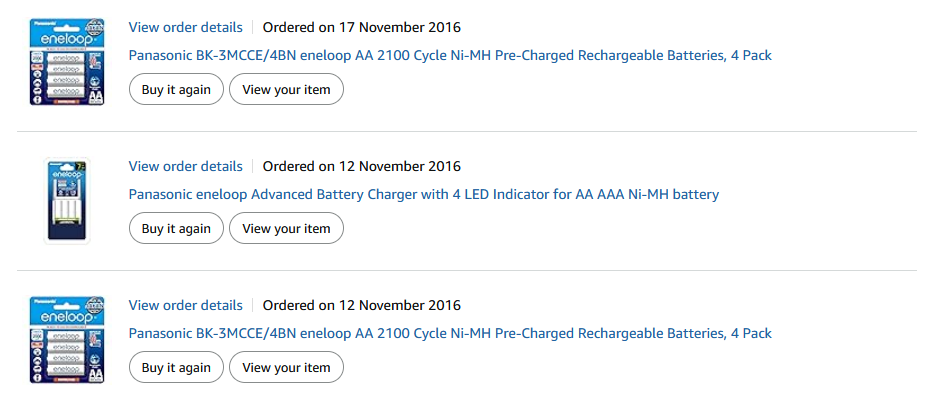
Task: Select order date text beside the charger order
Action: pyautogui.click(x=362, y=166)
